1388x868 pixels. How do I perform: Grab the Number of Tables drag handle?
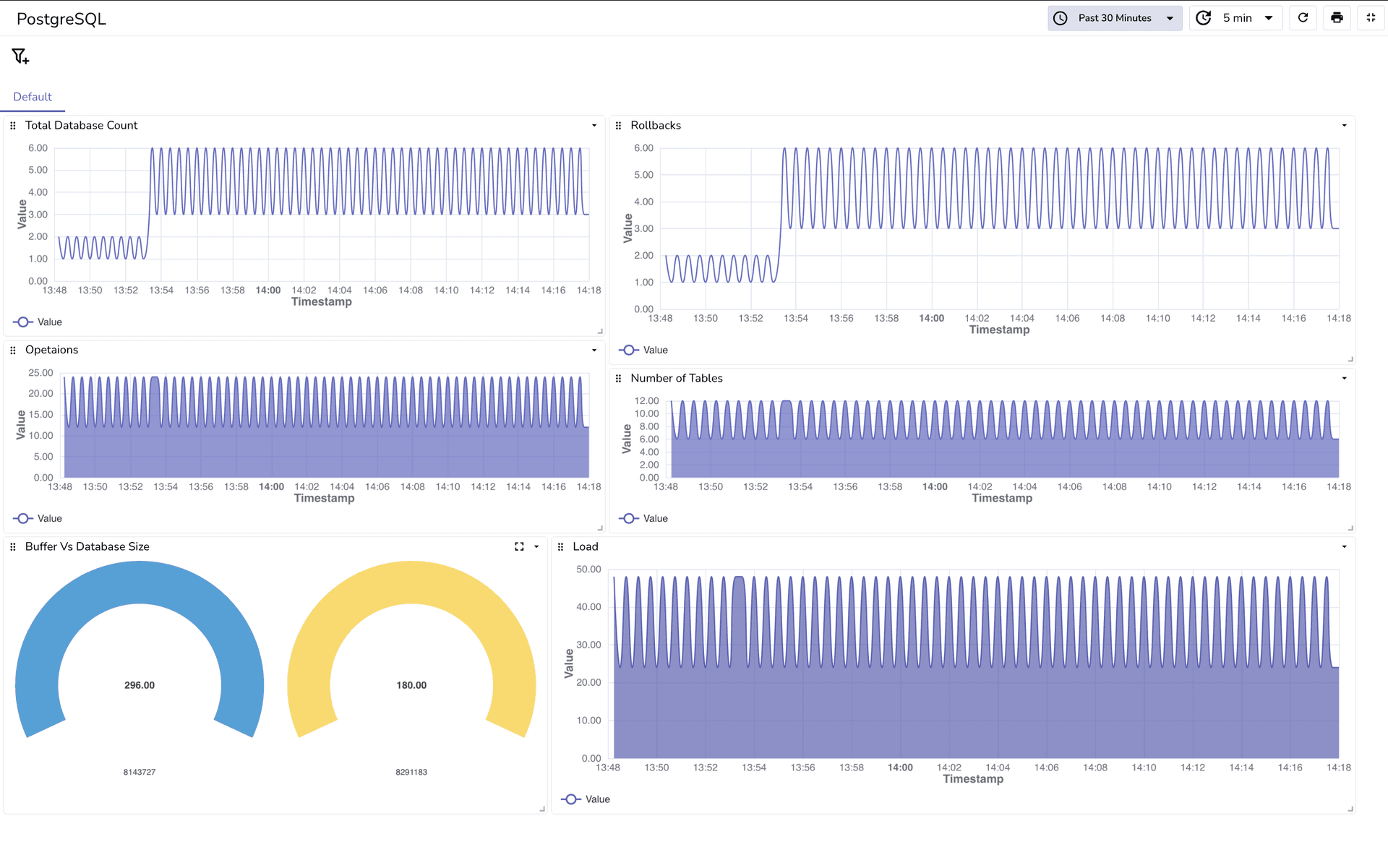[619, 379]
